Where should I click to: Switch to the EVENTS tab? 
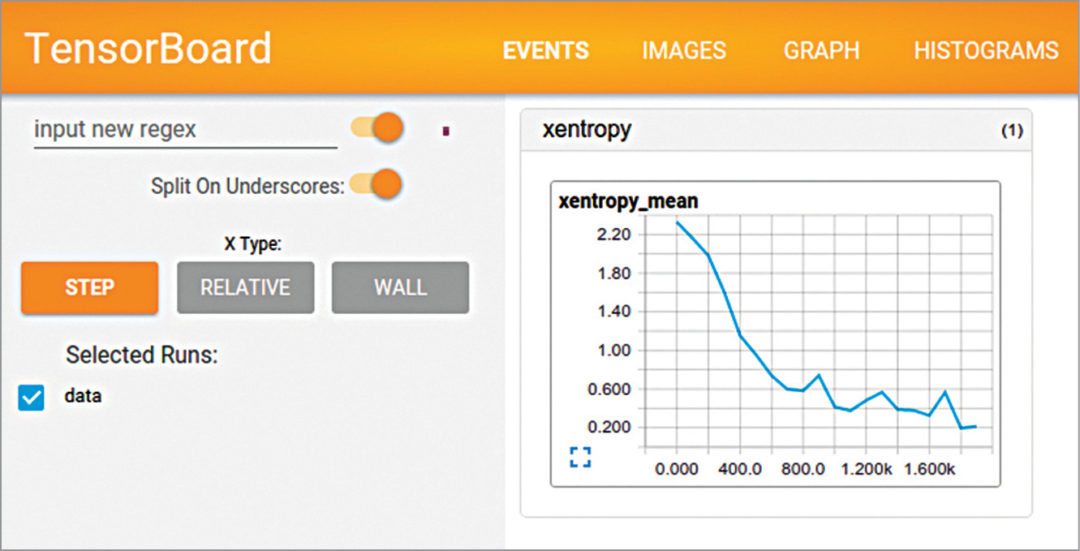click(545, 51)
